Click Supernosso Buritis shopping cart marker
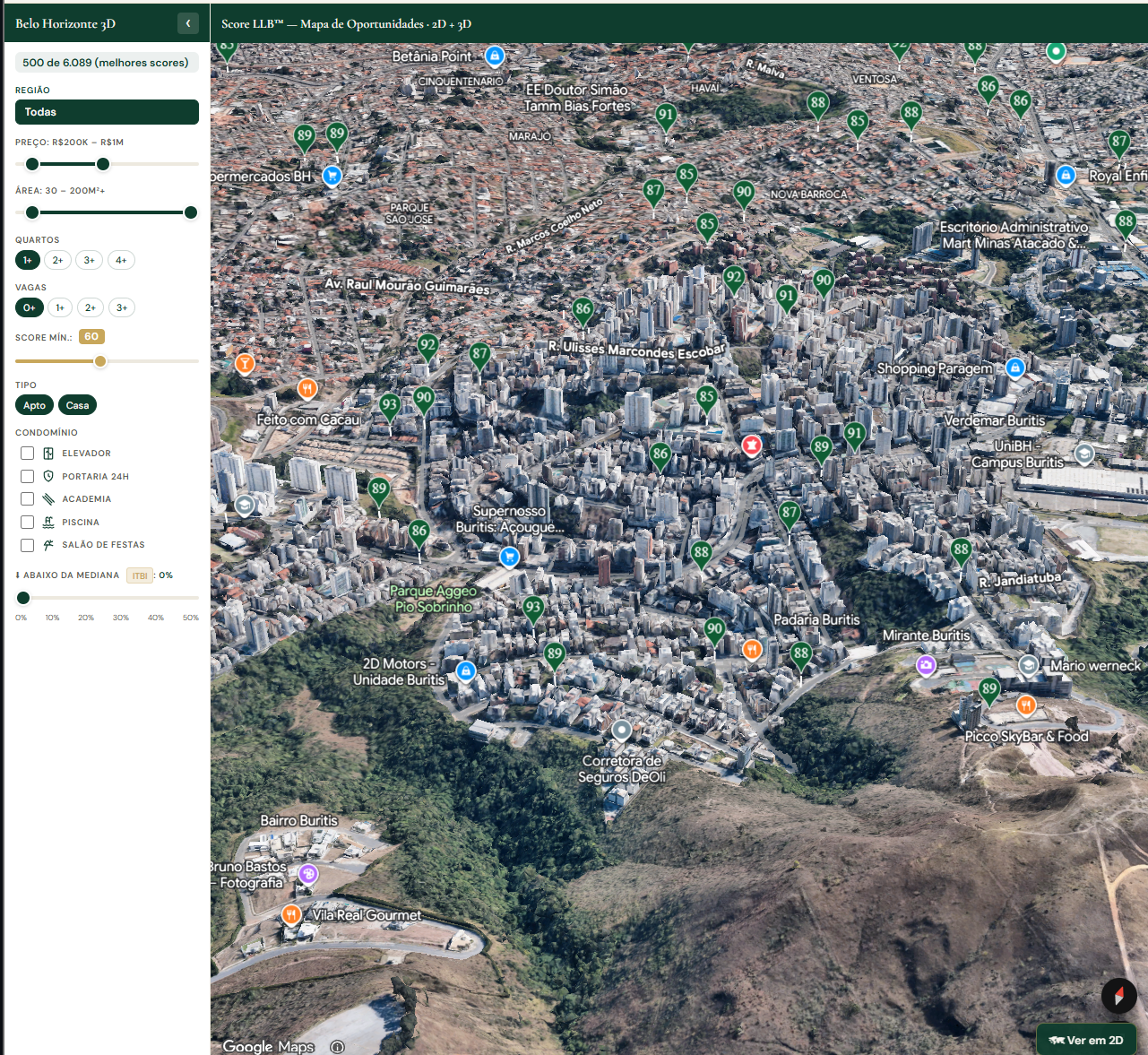 point(509,558)
